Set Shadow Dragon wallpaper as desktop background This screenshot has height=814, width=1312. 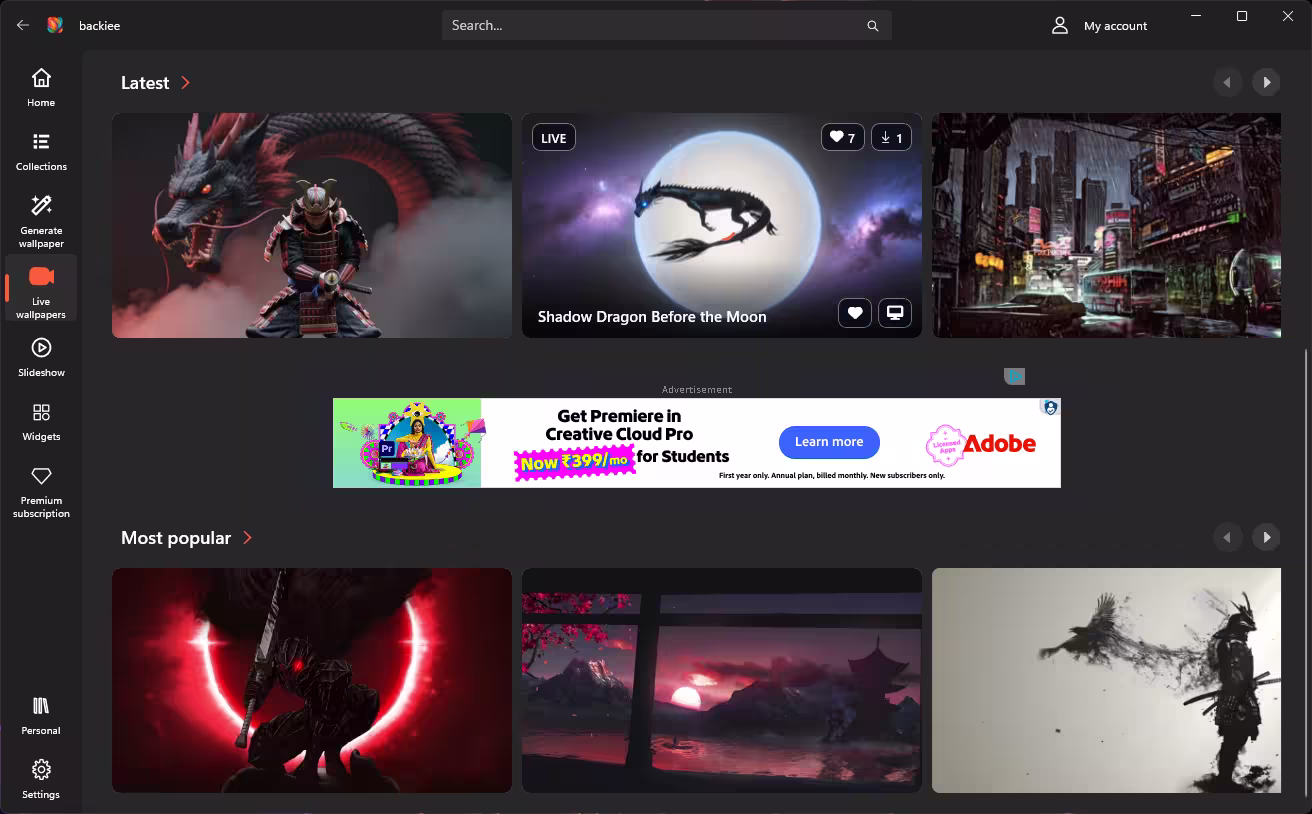895,313
